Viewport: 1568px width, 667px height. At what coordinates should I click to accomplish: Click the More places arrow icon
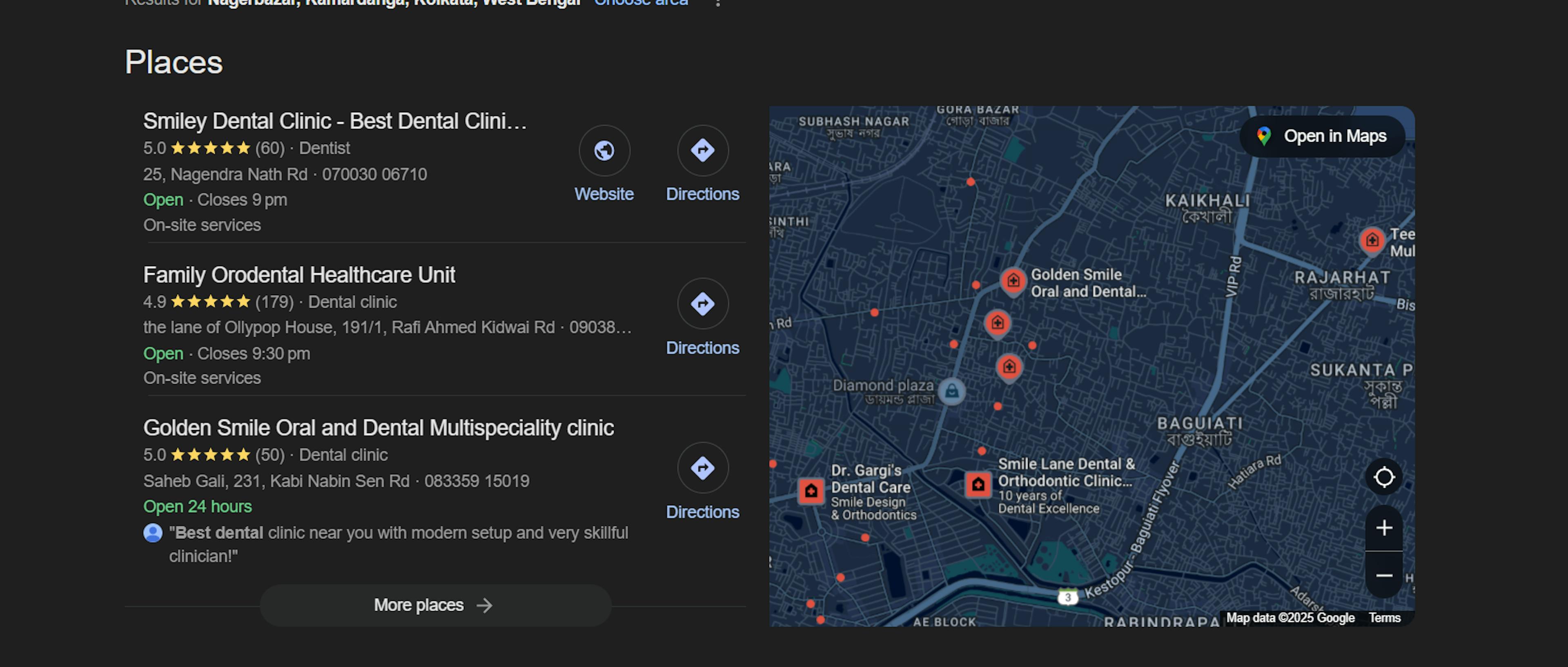coord(485,605)
